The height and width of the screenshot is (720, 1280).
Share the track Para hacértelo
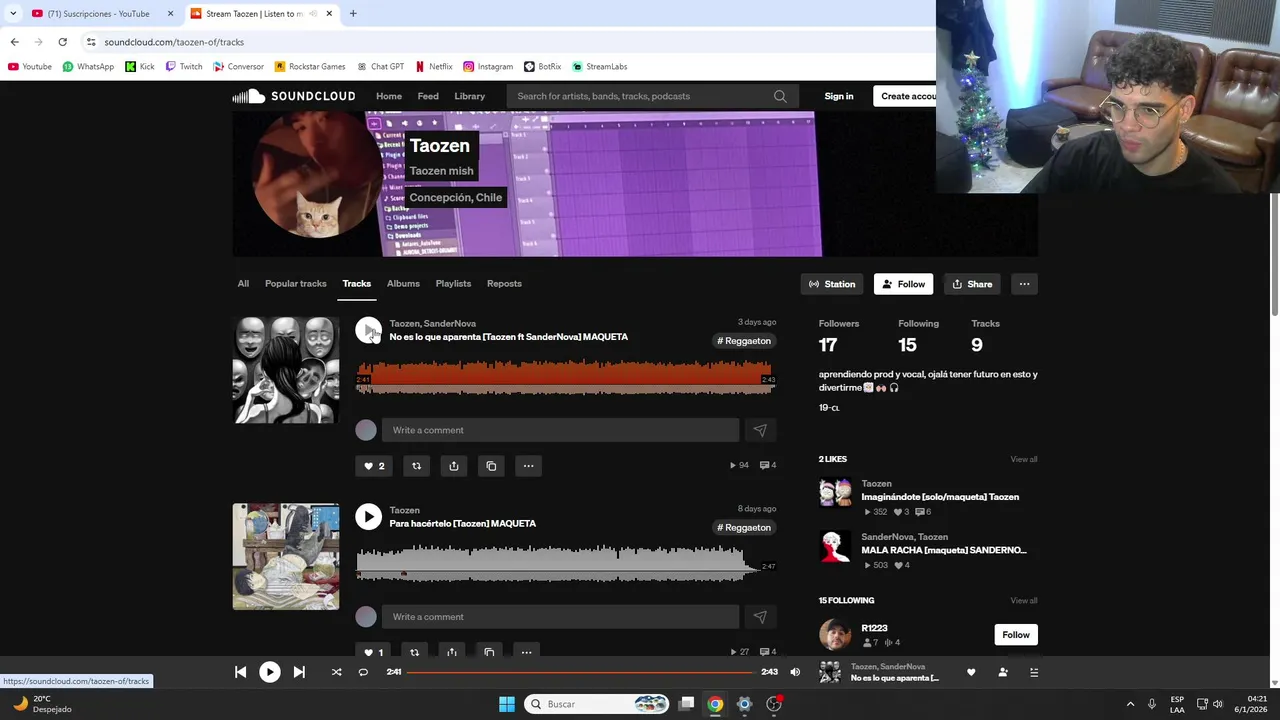point(452,652)
